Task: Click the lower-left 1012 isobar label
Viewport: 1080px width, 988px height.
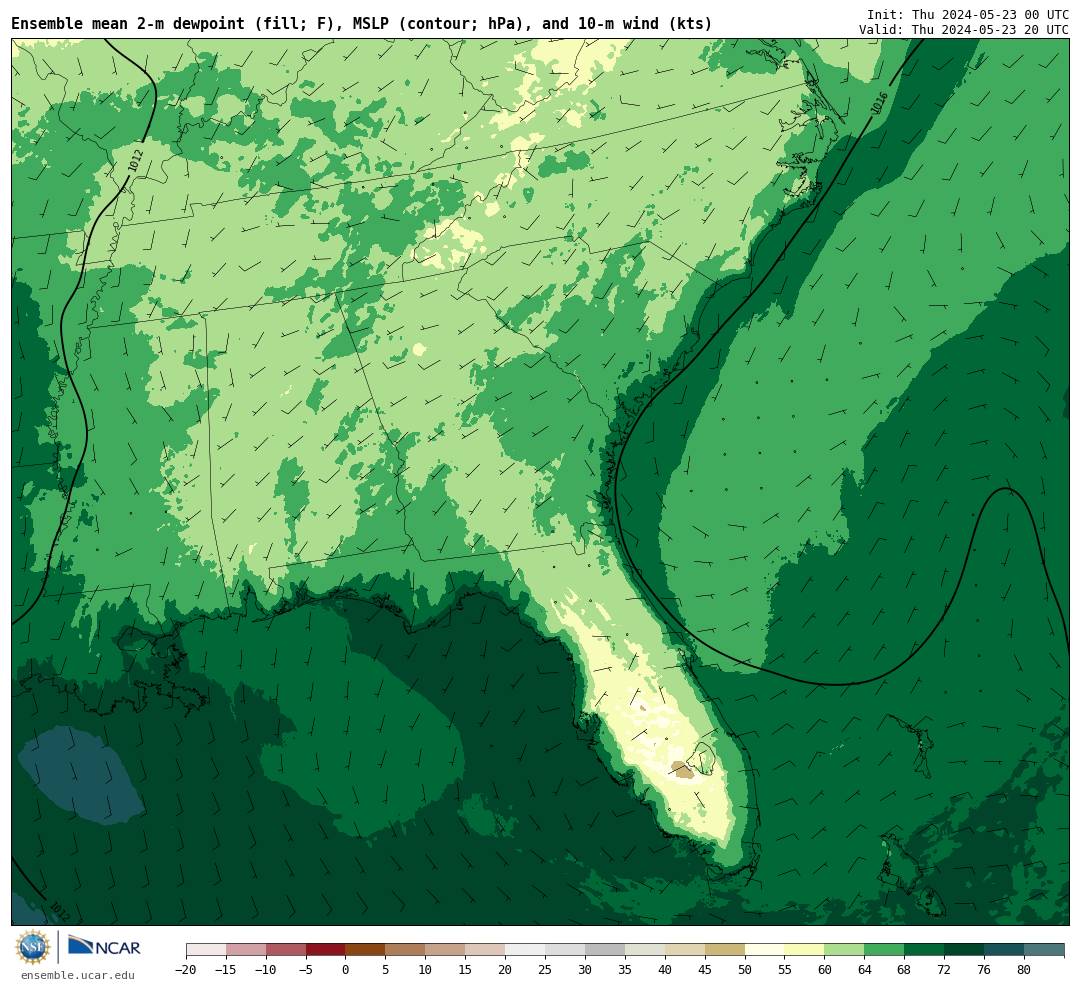Action: tap(60, 912)
